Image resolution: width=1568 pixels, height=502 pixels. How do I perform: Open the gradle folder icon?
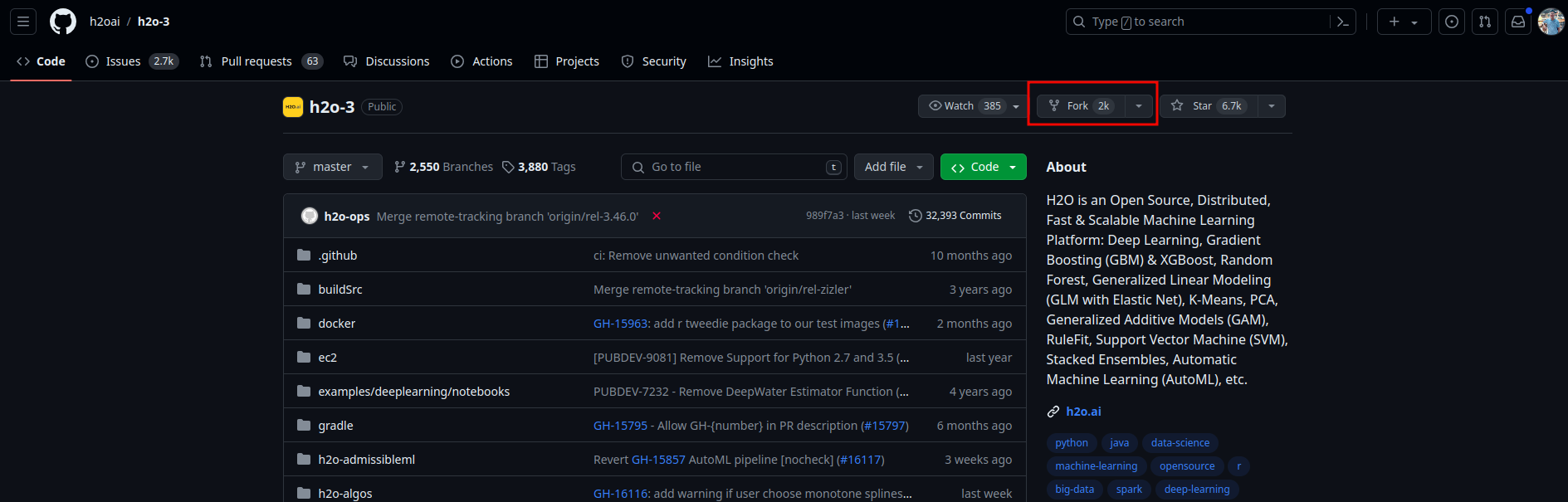tap(304, 426)
